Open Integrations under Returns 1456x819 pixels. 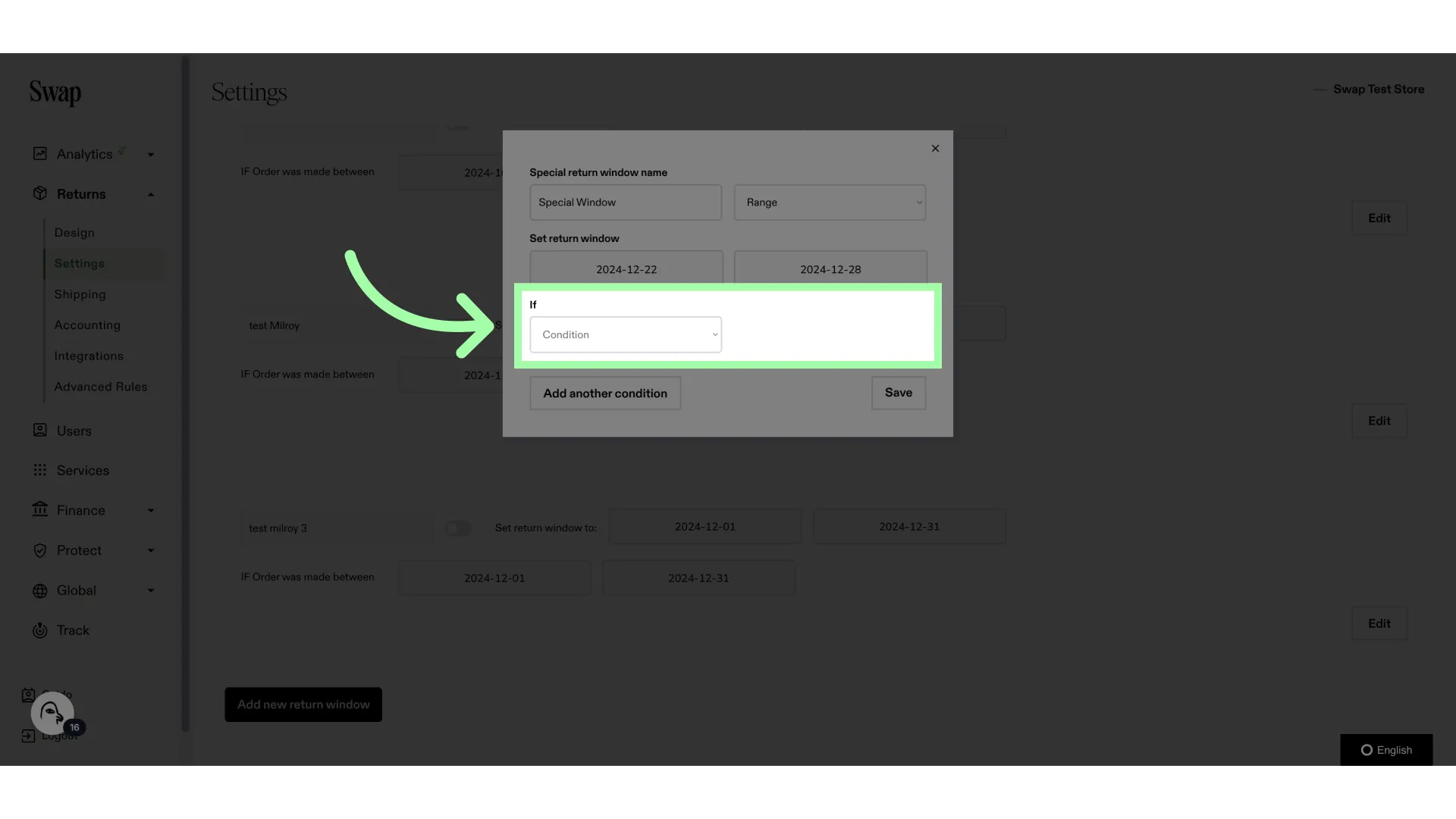pos(89,356)
